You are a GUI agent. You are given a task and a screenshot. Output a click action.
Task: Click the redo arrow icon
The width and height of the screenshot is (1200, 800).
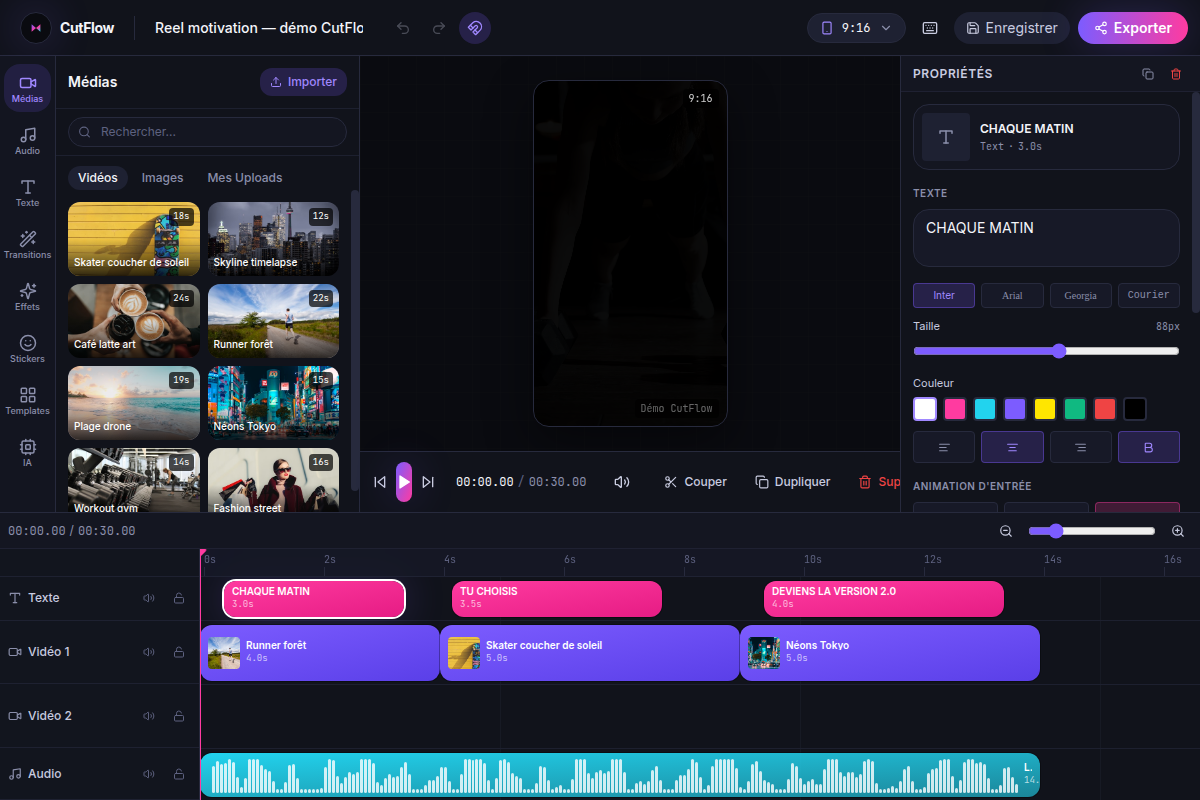click(438, 28)
